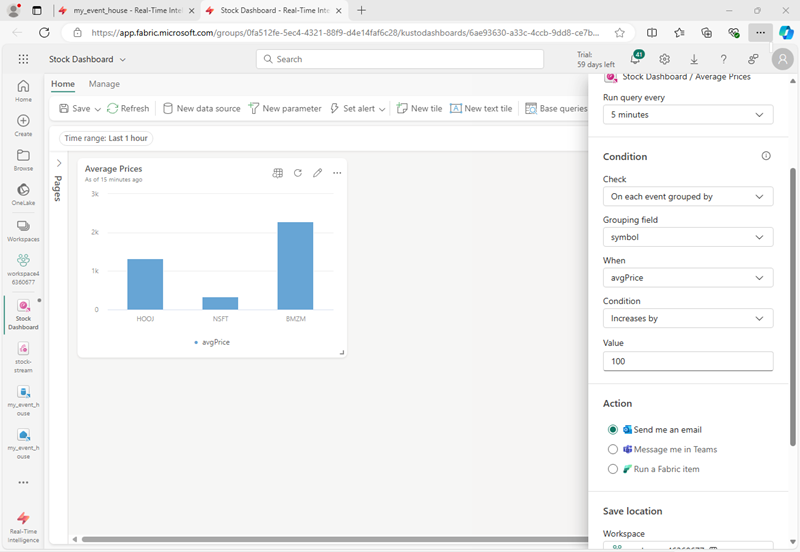Open the feedback icon in header
The width and height of the screenshot is (800, 552).
(x=753, y=59)
